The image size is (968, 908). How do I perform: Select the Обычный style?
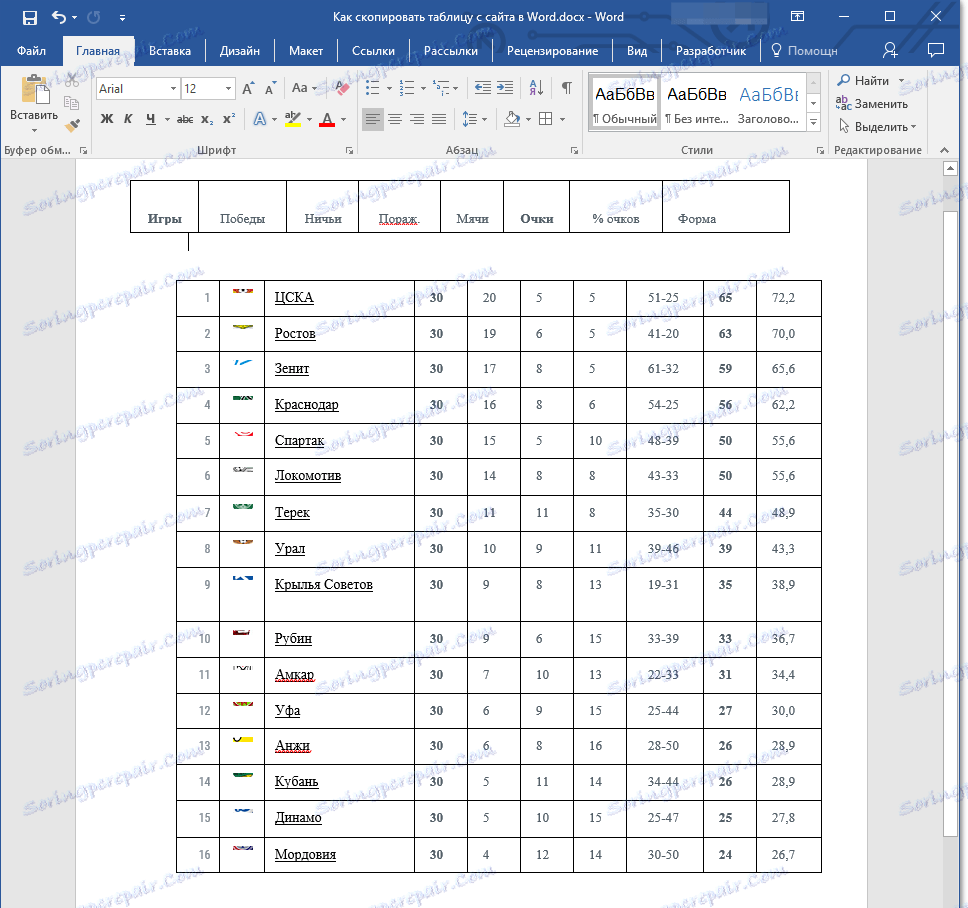tap(625, 105)
